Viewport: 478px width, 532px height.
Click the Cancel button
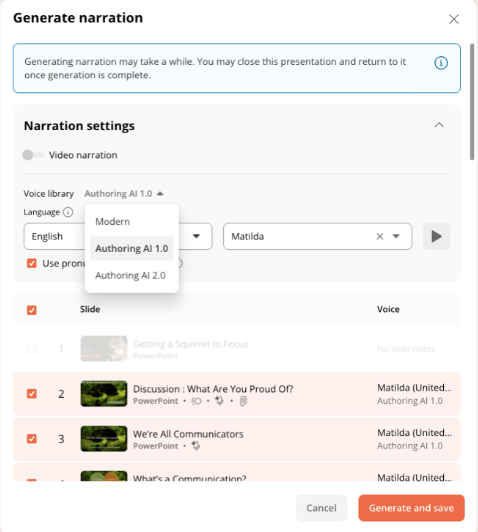[x=321, y=508]
